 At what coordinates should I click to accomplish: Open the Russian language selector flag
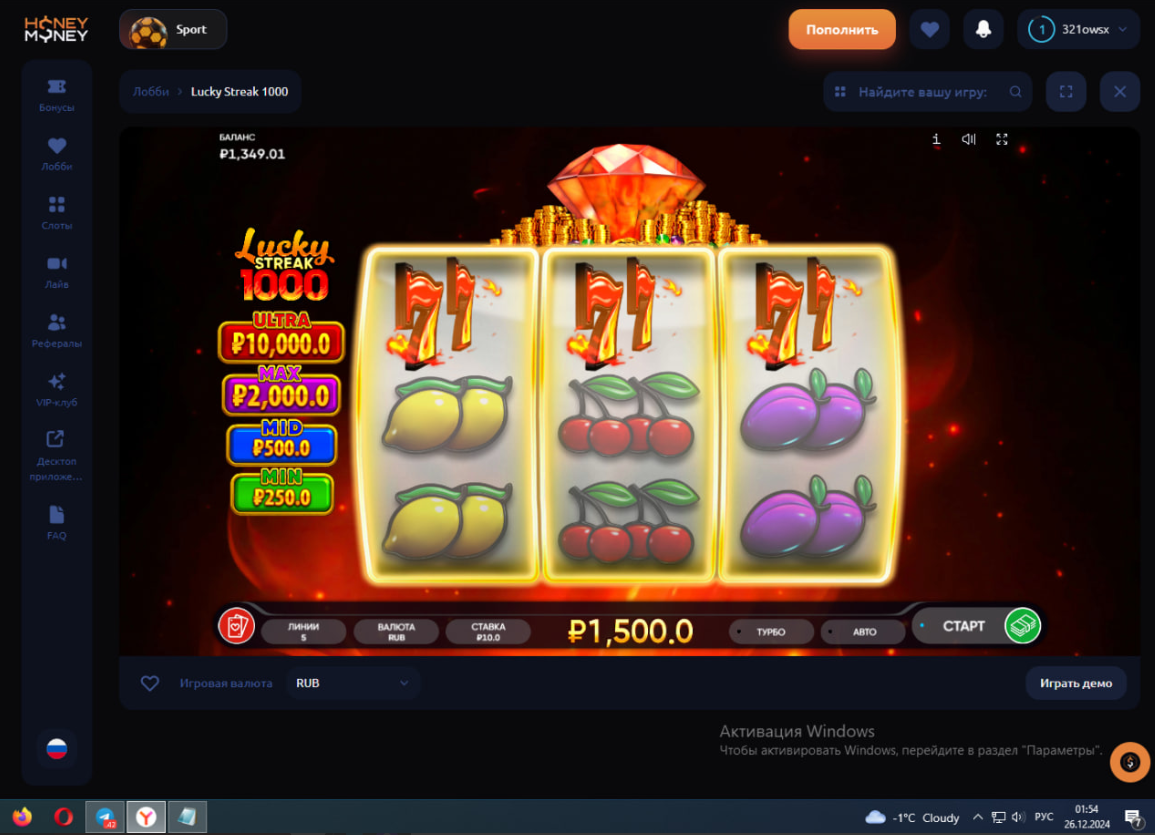click(x=57, y=749)
